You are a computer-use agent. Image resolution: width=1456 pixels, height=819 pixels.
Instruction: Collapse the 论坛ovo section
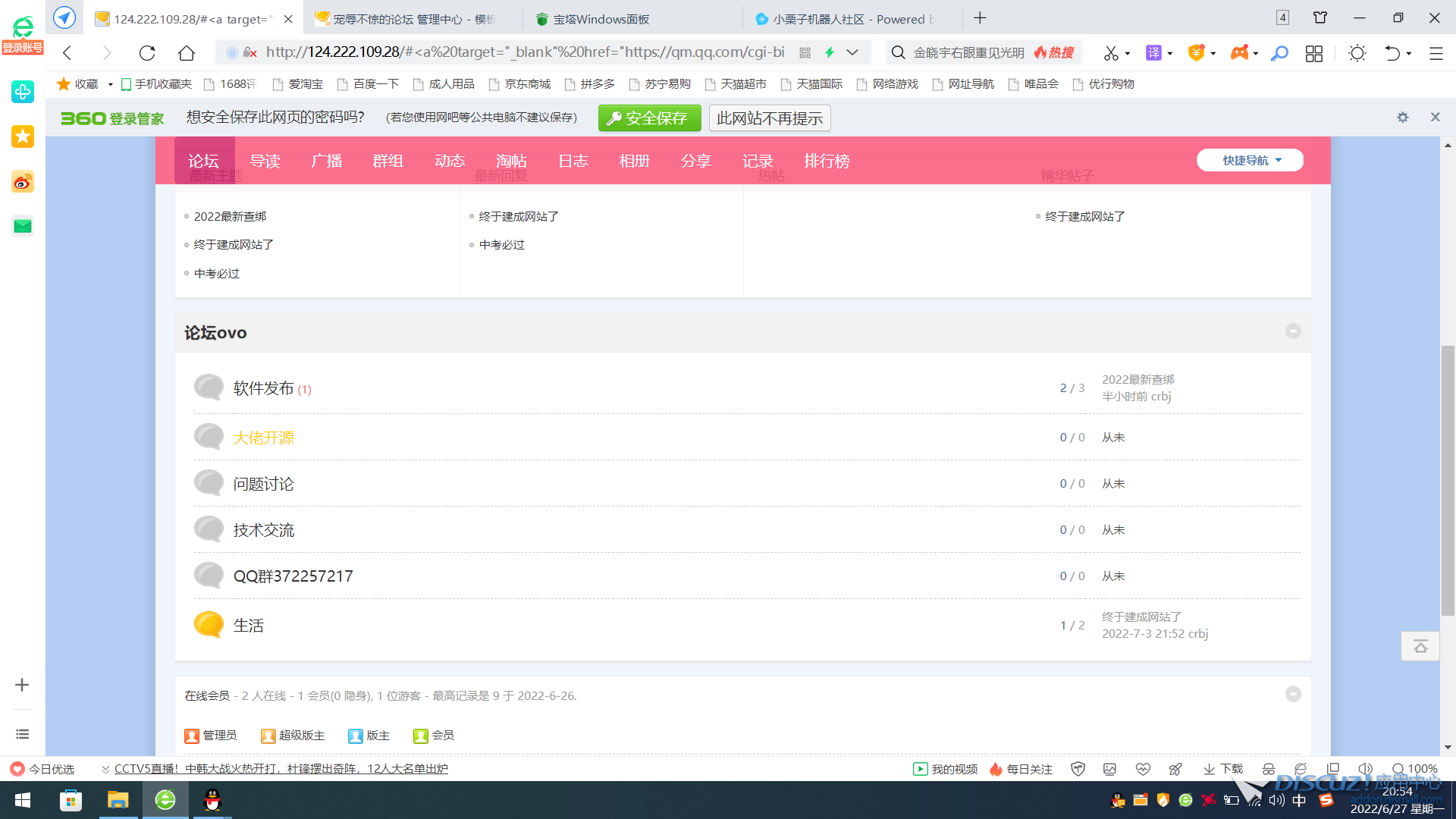1293,331
